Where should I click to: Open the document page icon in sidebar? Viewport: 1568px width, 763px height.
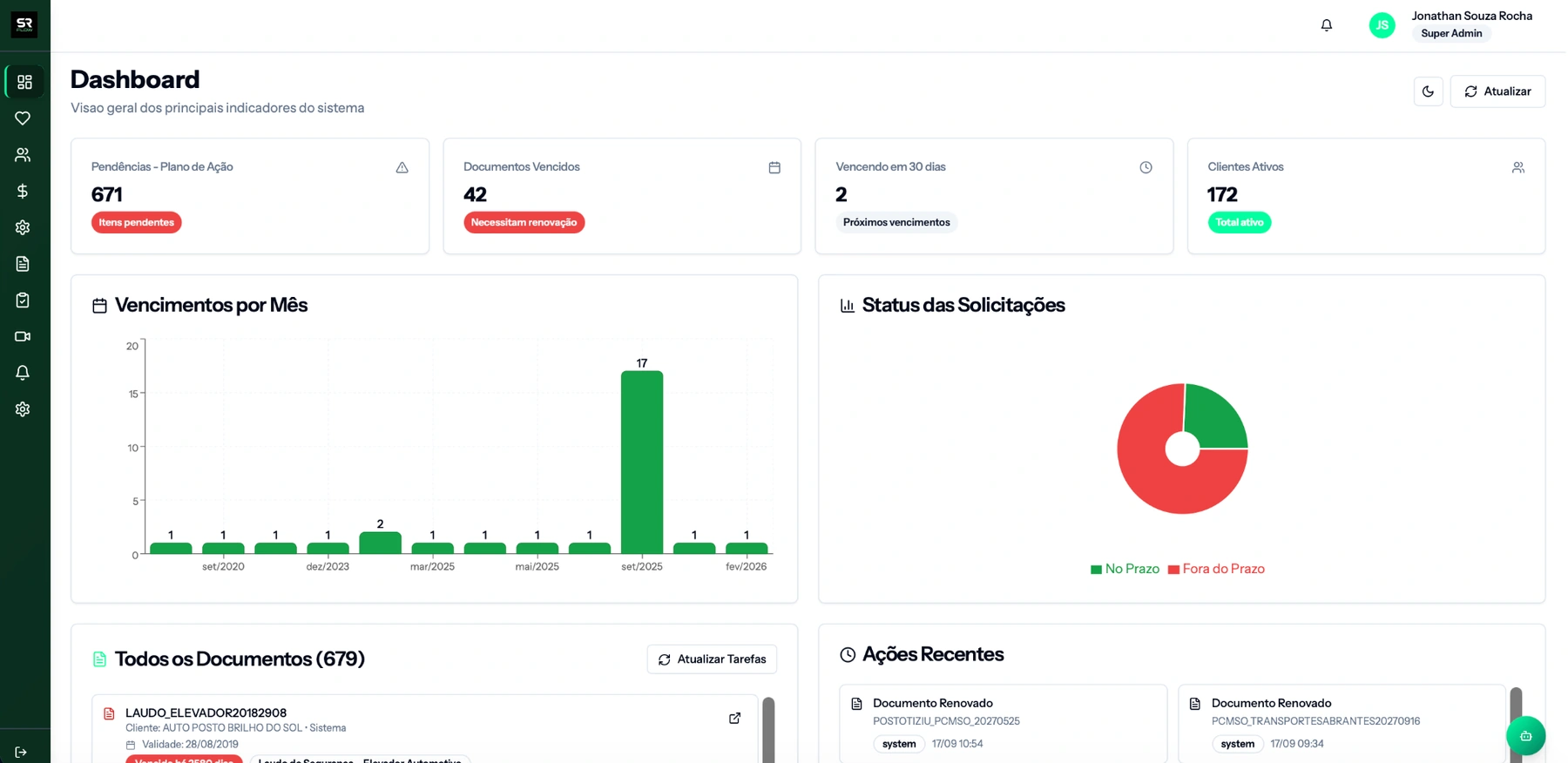pyautogui.click(x=23, y=264)
